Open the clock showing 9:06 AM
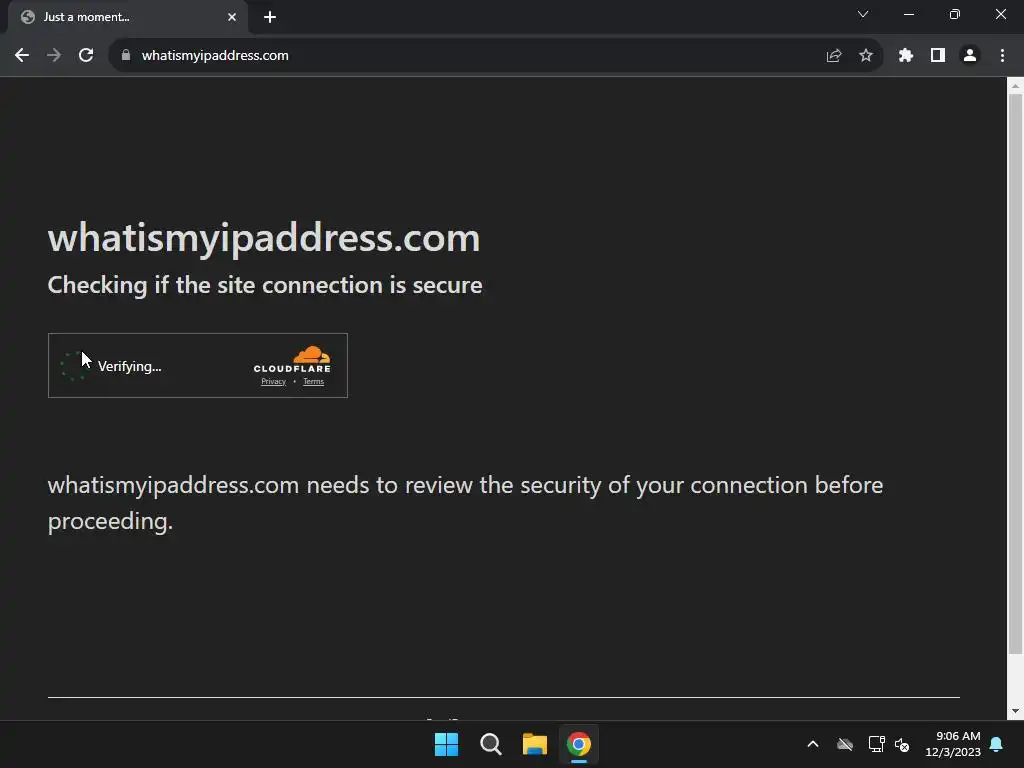The image size is (1024, 768). click(953, 744)
